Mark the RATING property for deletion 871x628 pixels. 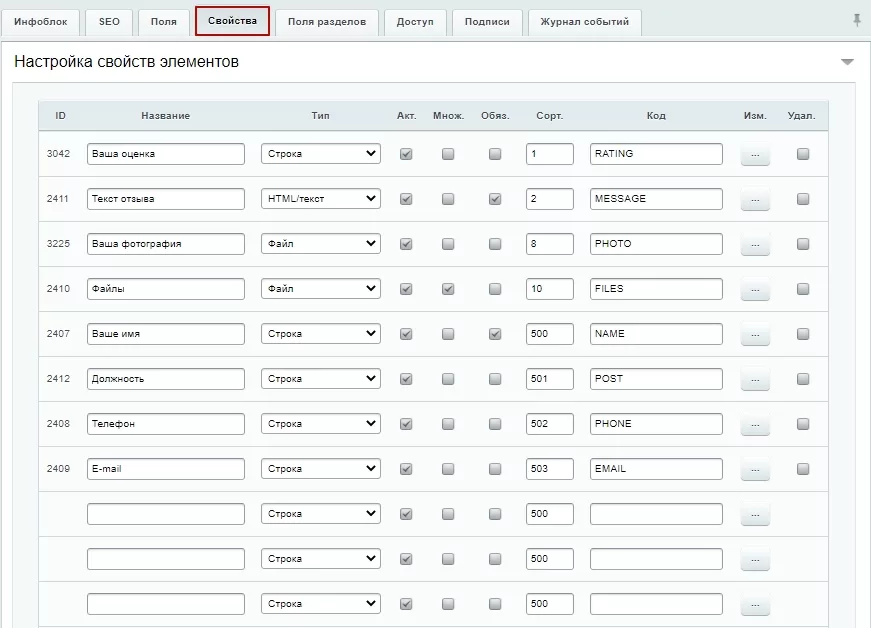click(x=803, y=154)
